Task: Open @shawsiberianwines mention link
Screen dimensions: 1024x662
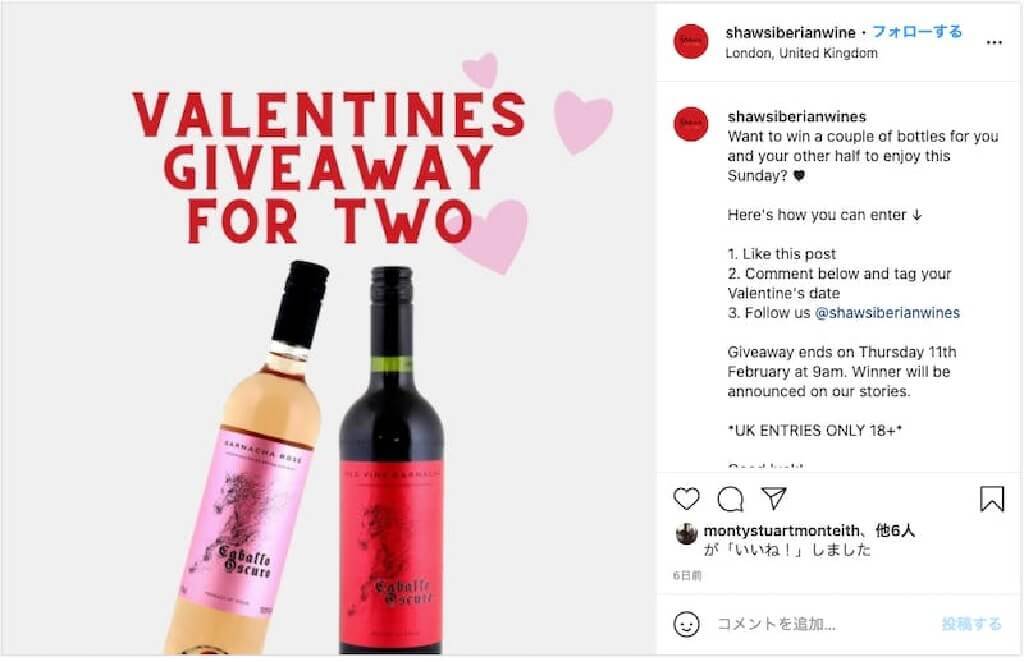Action: point(887,313)
